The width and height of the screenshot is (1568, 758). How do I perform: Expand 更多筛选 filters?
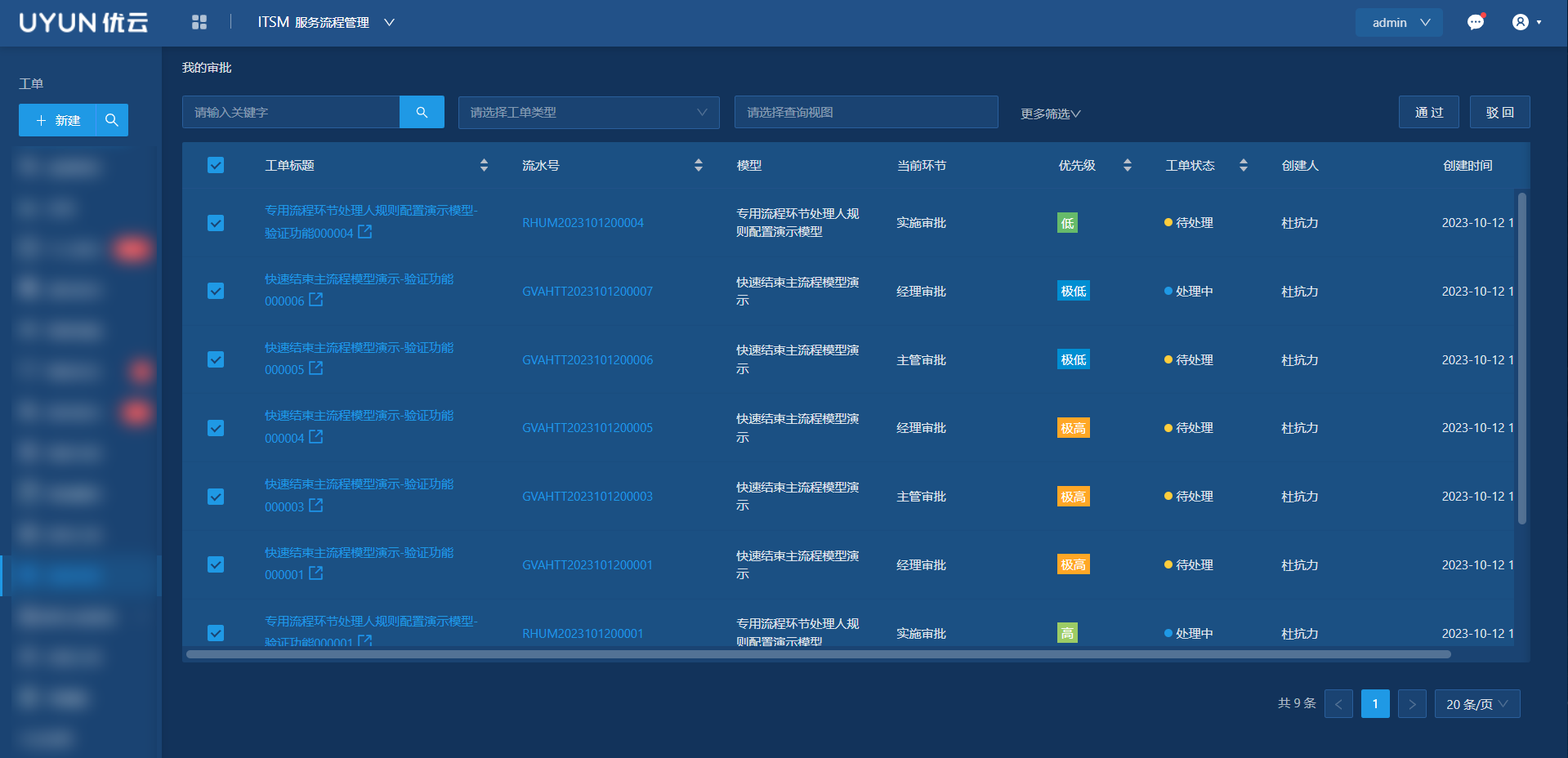pos(1050,114)
